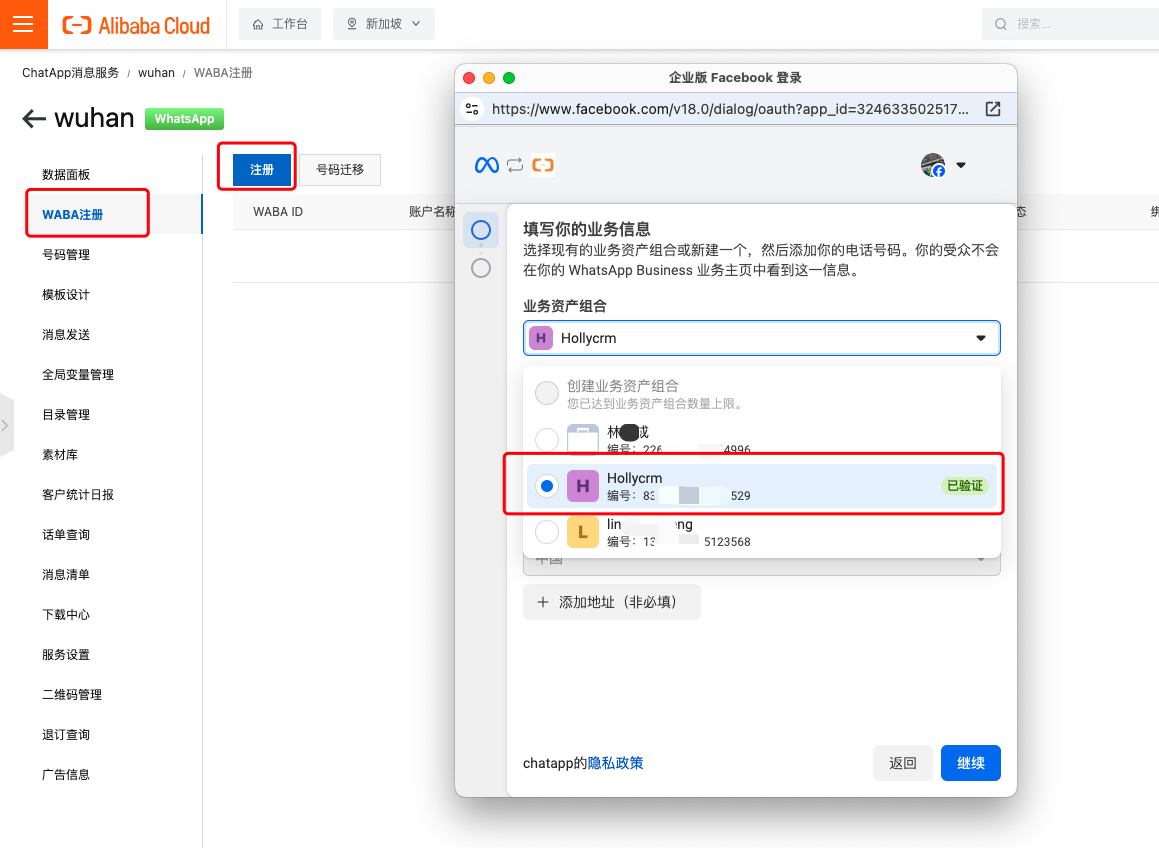Open 退订查询 in sidebar

[x=66, y=734]
